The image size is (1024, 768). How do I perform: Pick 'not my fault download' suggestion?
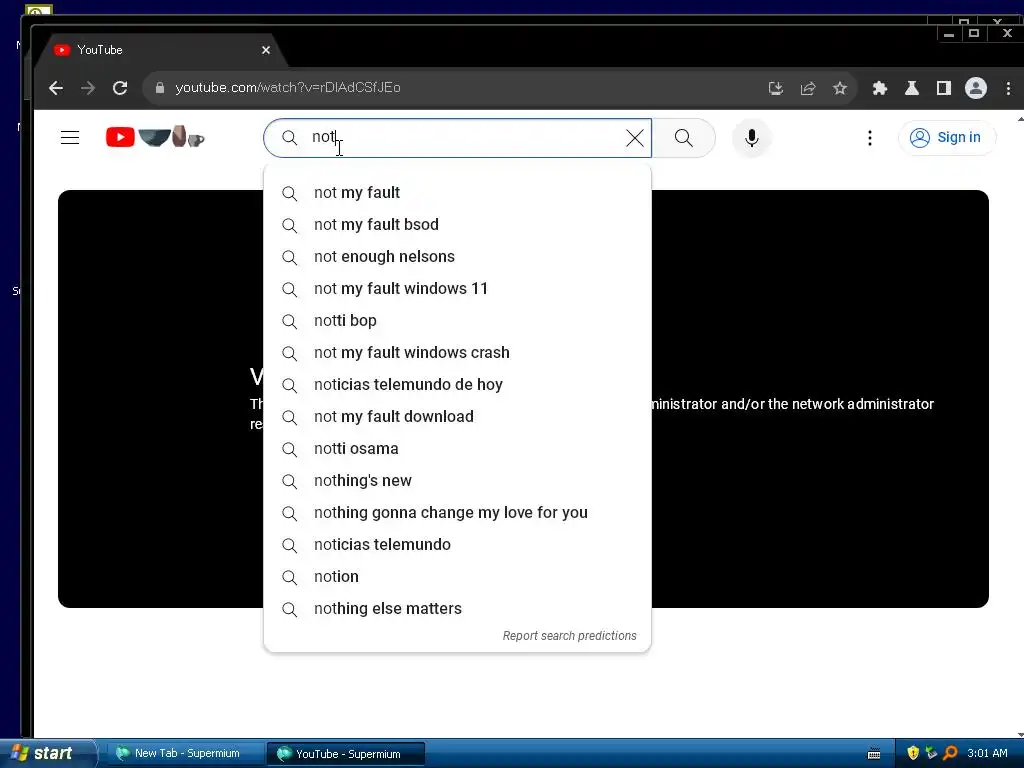pyautogui.click(x=457, y=417)
